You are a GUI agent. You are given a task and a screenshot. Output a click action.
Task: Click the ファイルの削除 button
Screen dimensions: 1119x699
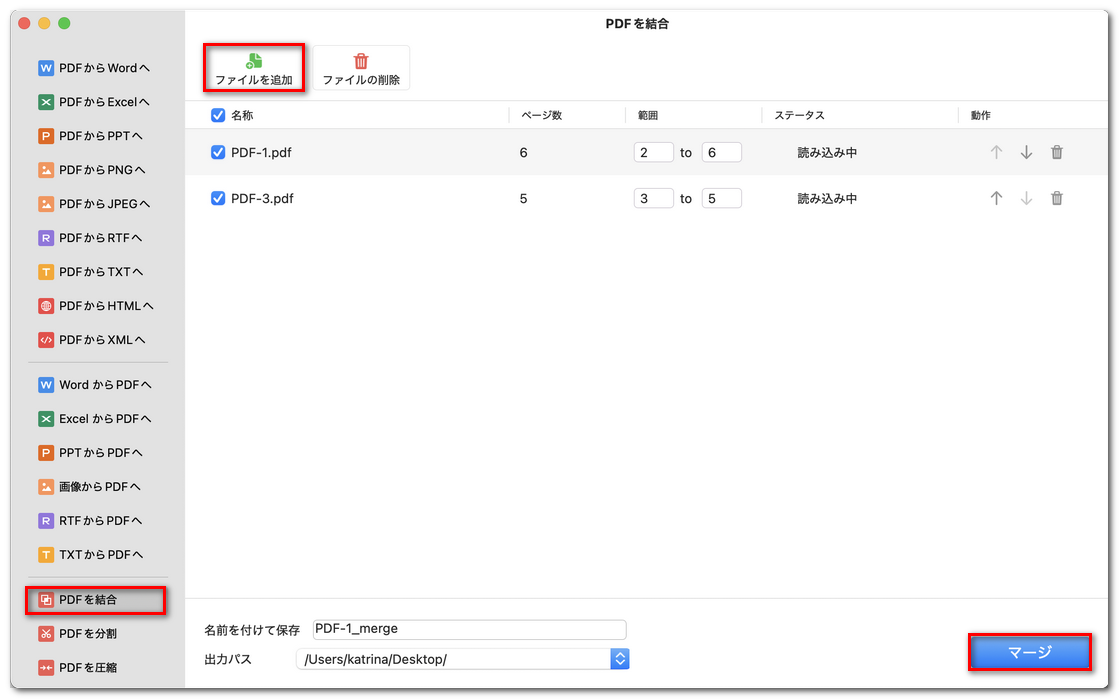pyautogui.click(x=362, y=67)
